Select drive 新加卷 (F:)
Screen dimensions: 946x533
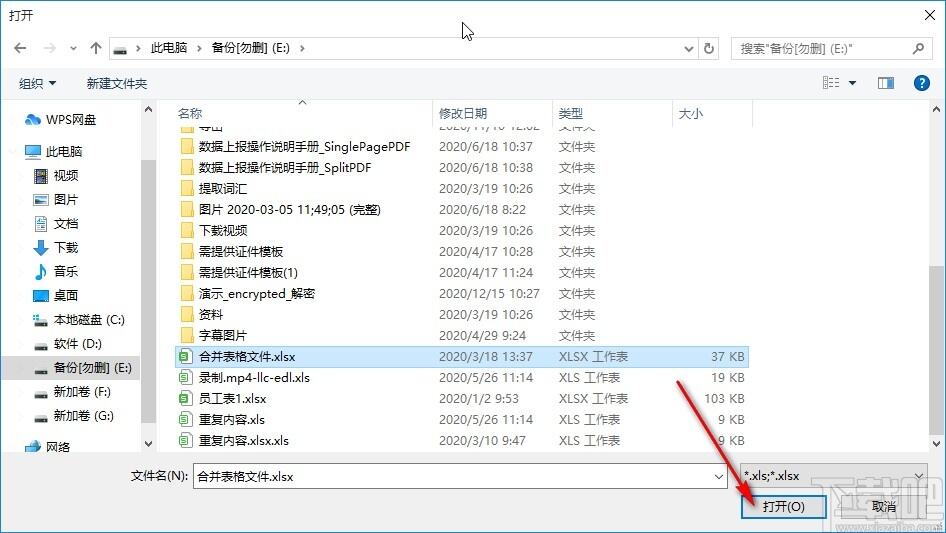[72, 392]
